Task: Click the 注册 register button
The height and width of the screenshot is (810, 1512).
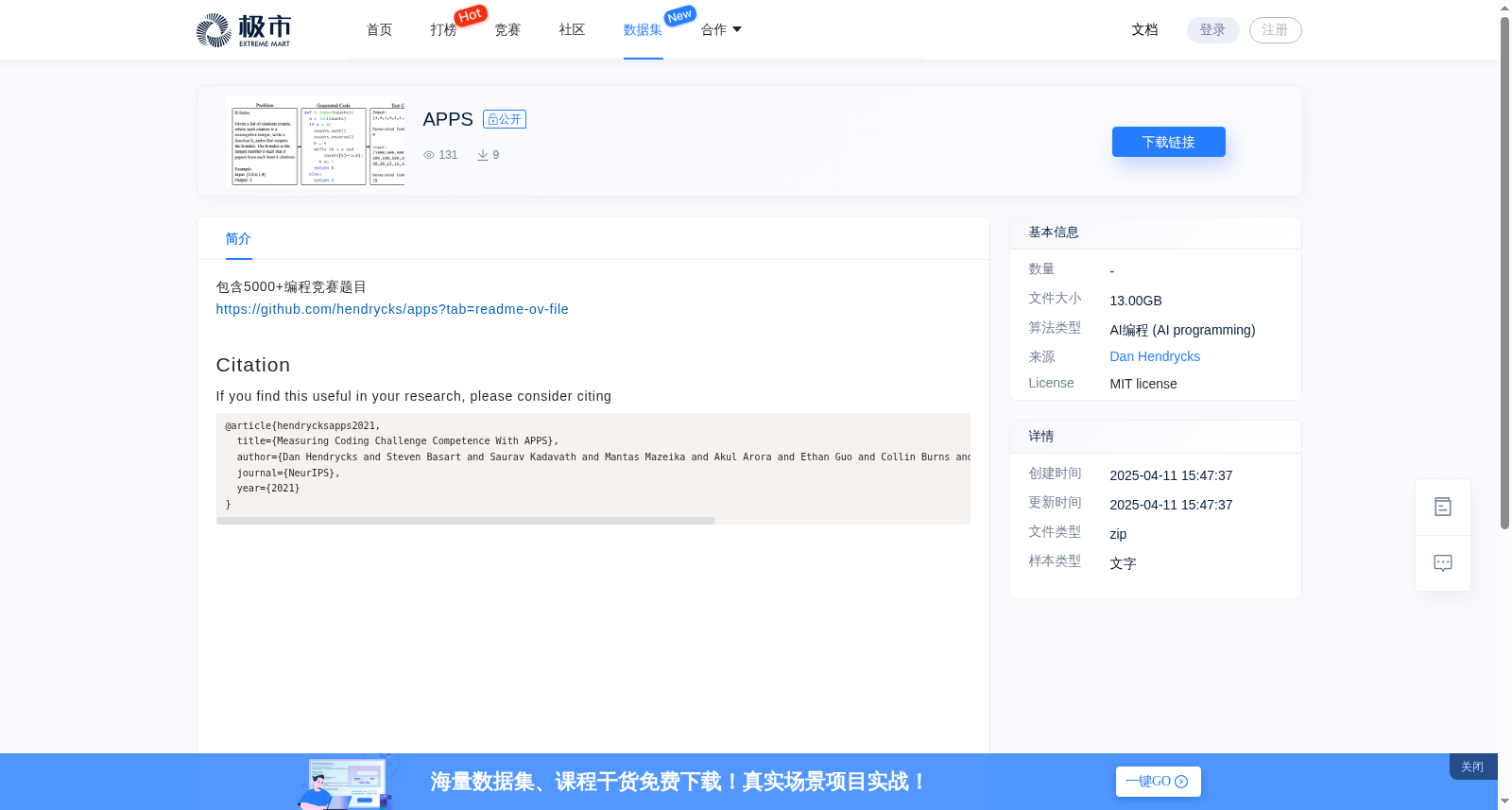Action: click(1275, 30)
